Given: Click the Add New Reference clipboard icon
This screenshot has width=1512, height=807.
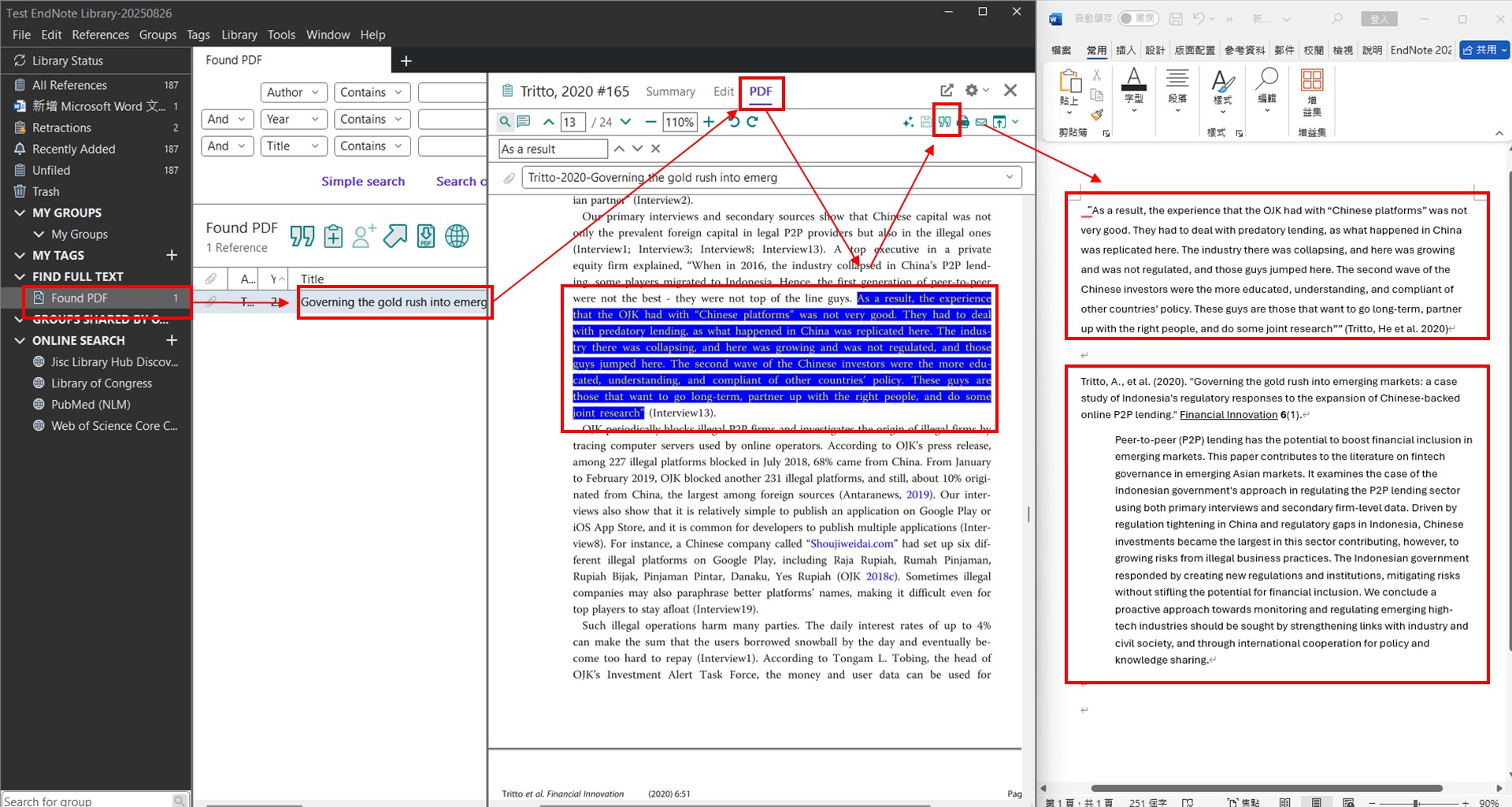Looking at the screenshot, I should click(x=333, y=235).
